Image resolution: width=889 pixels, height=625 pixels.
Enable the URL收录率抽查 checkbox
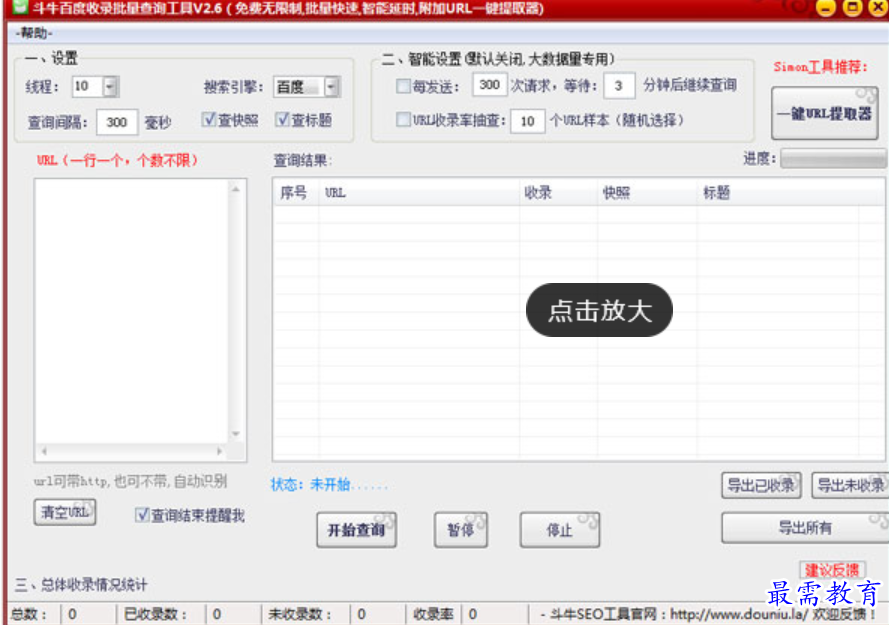click(x=403, y=120)
